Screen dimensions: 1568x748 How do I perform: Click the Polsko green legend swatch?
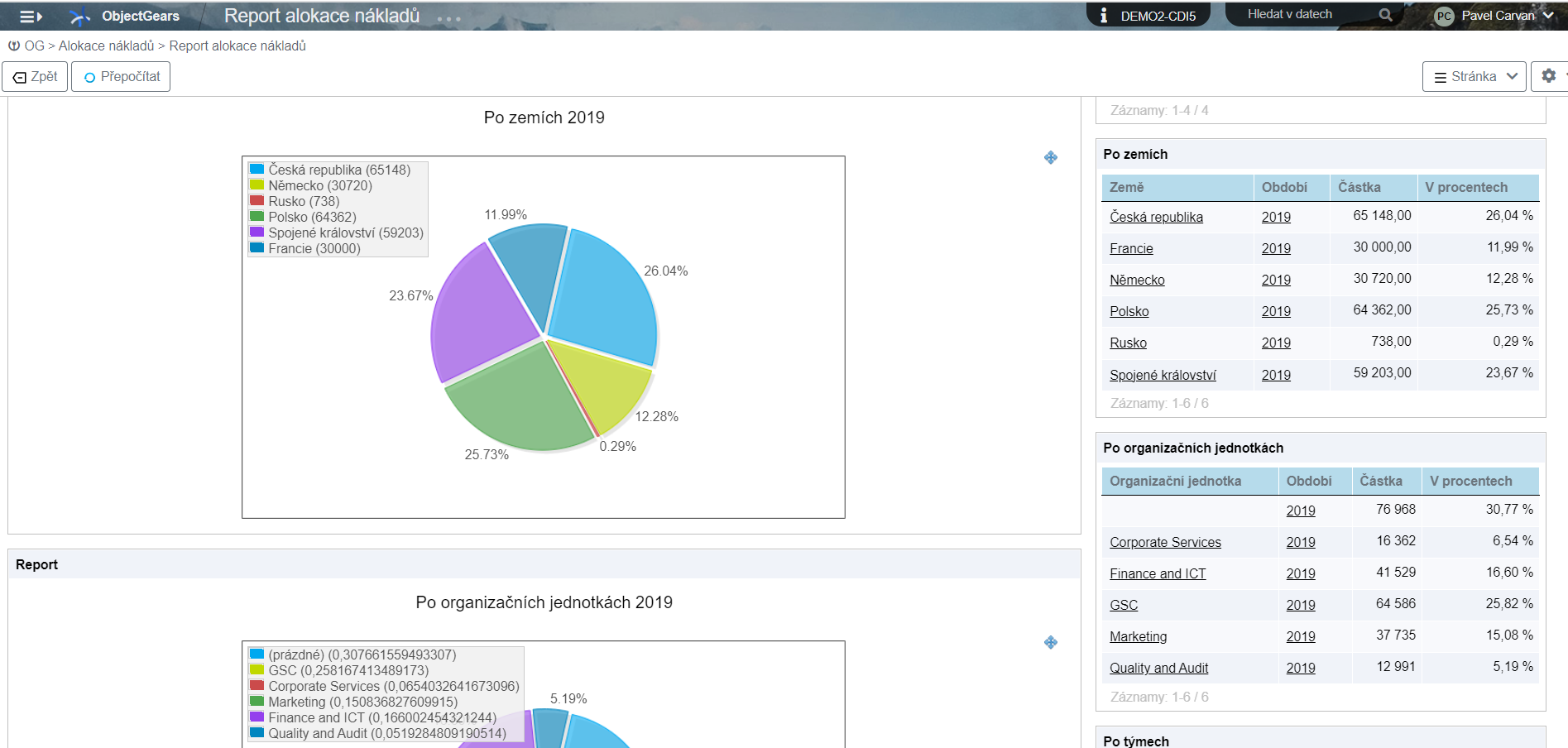257,216
